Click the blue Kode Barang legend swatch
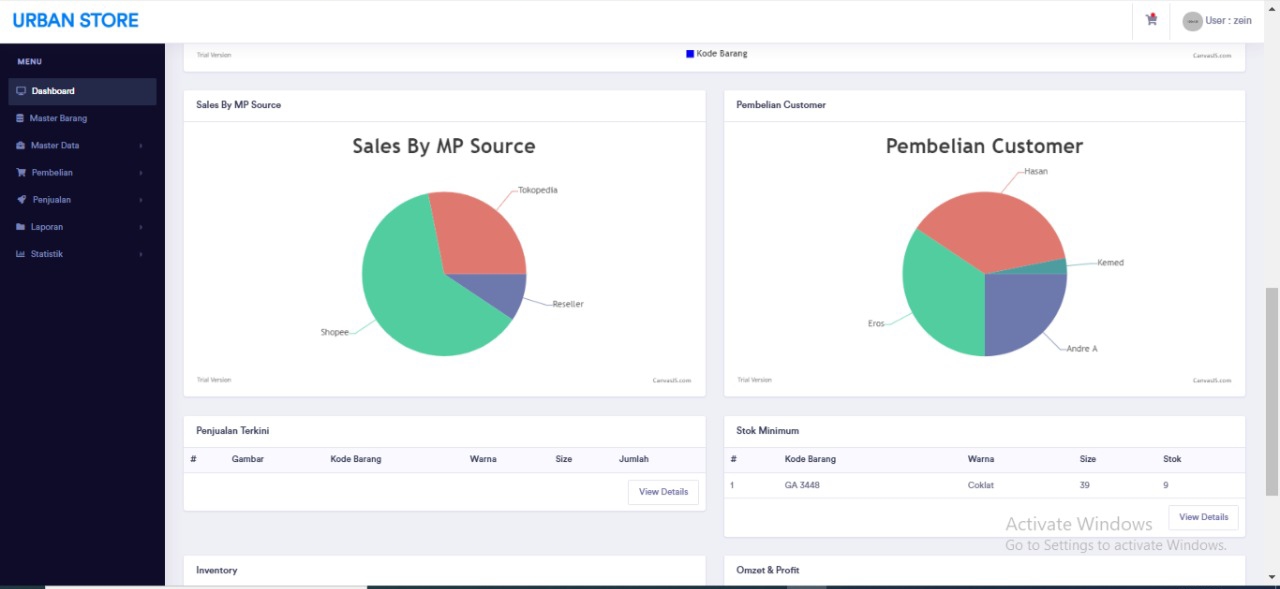The width and height of the screenshot is (1280, 589). (690, 54)
